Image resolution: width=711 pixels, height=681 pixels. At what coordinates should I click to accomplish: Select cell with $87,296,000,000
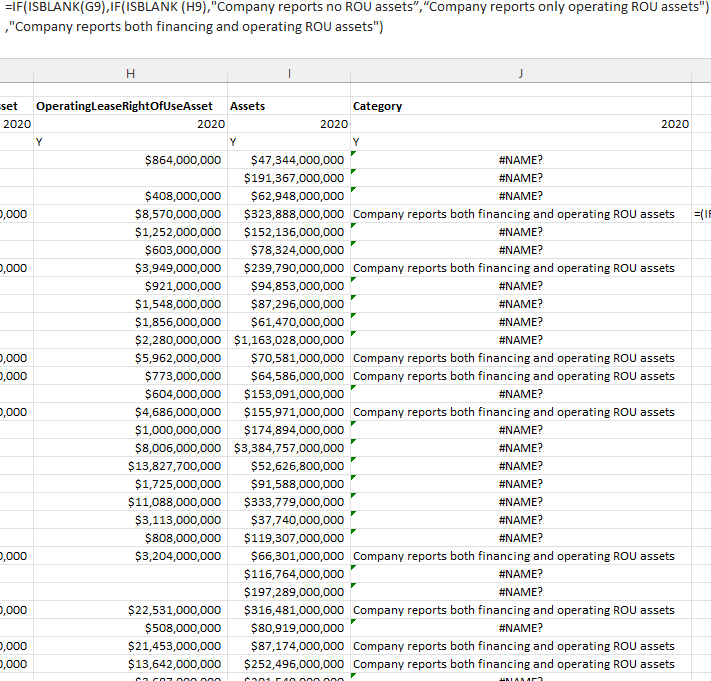[289, 304]
